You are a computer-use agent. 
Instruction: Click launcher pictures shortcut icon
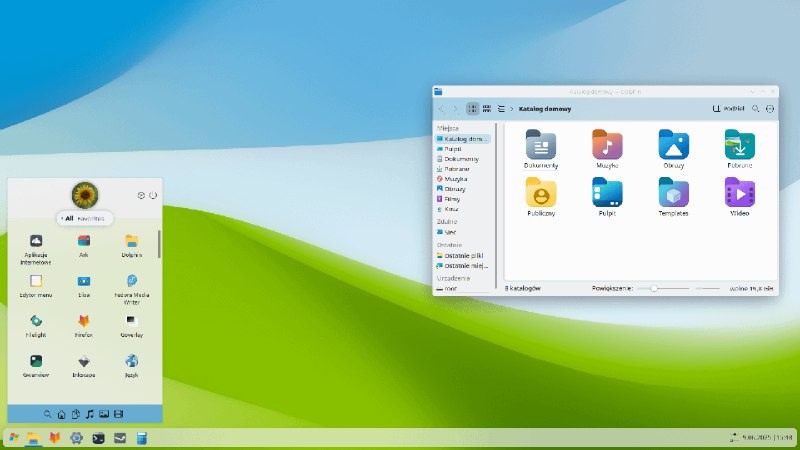(104, 414)
